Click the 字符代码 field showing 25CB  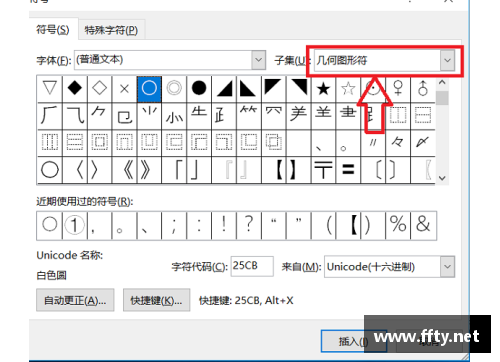pos(252,266)
